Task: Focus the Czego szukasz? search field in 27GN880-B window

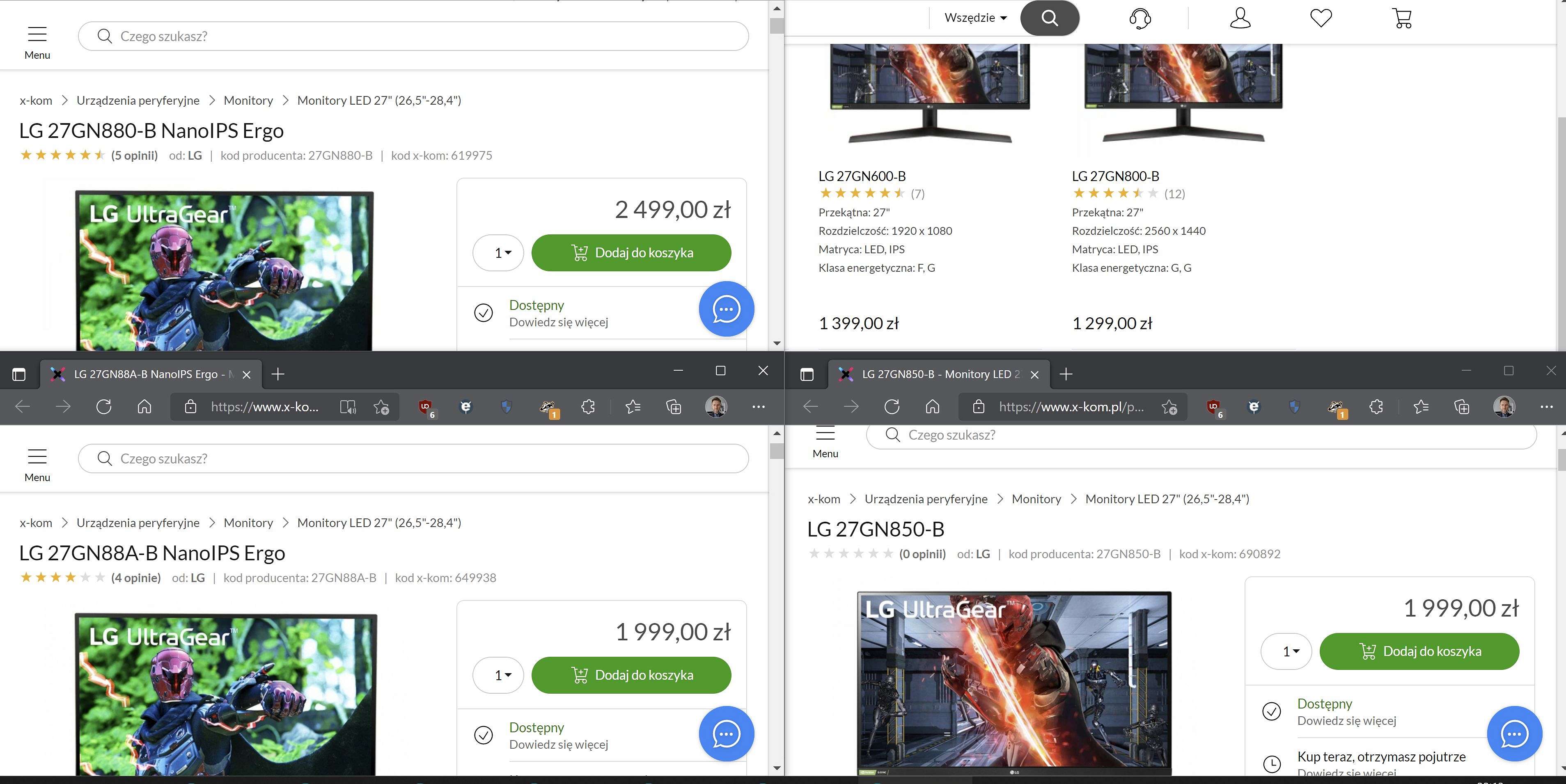Action: pos(413,37)
